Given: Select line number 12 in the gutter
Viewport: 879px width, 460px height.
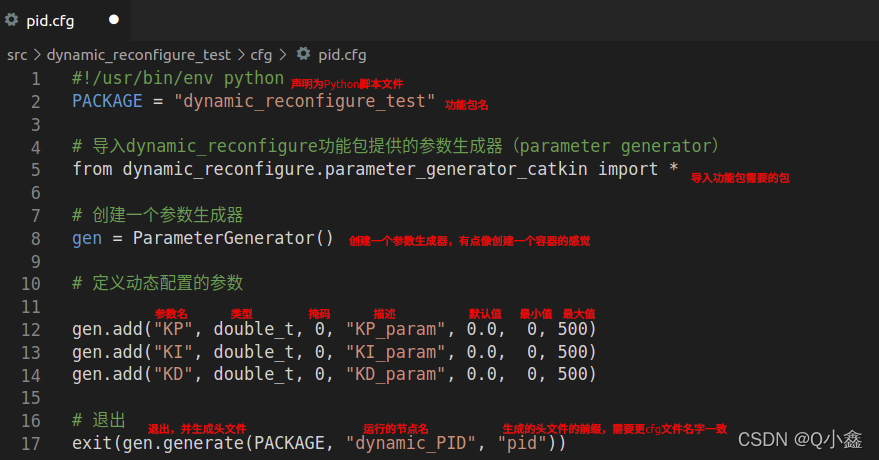Looking at the screenshot, I should 31,329.
